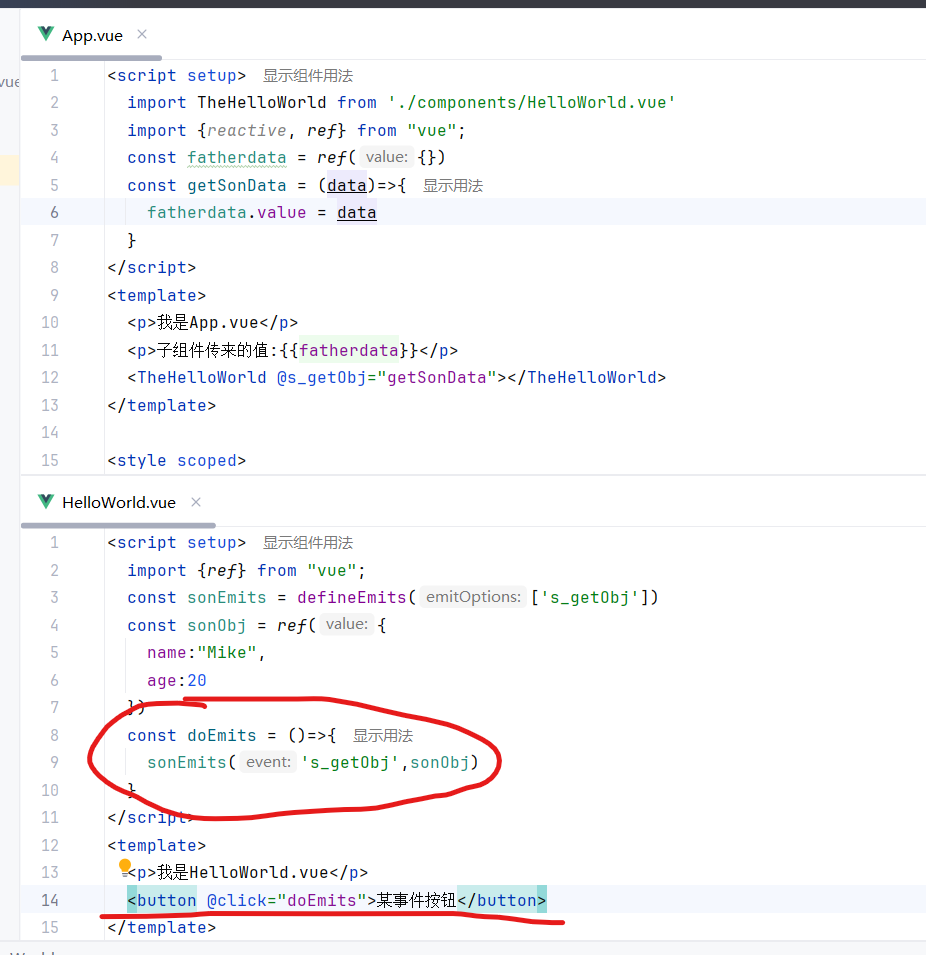Click the Vue logo icon on App.vue tab
Image resolution: width=926 pixels, height=955 pixels.
click(x=46, y=34)
